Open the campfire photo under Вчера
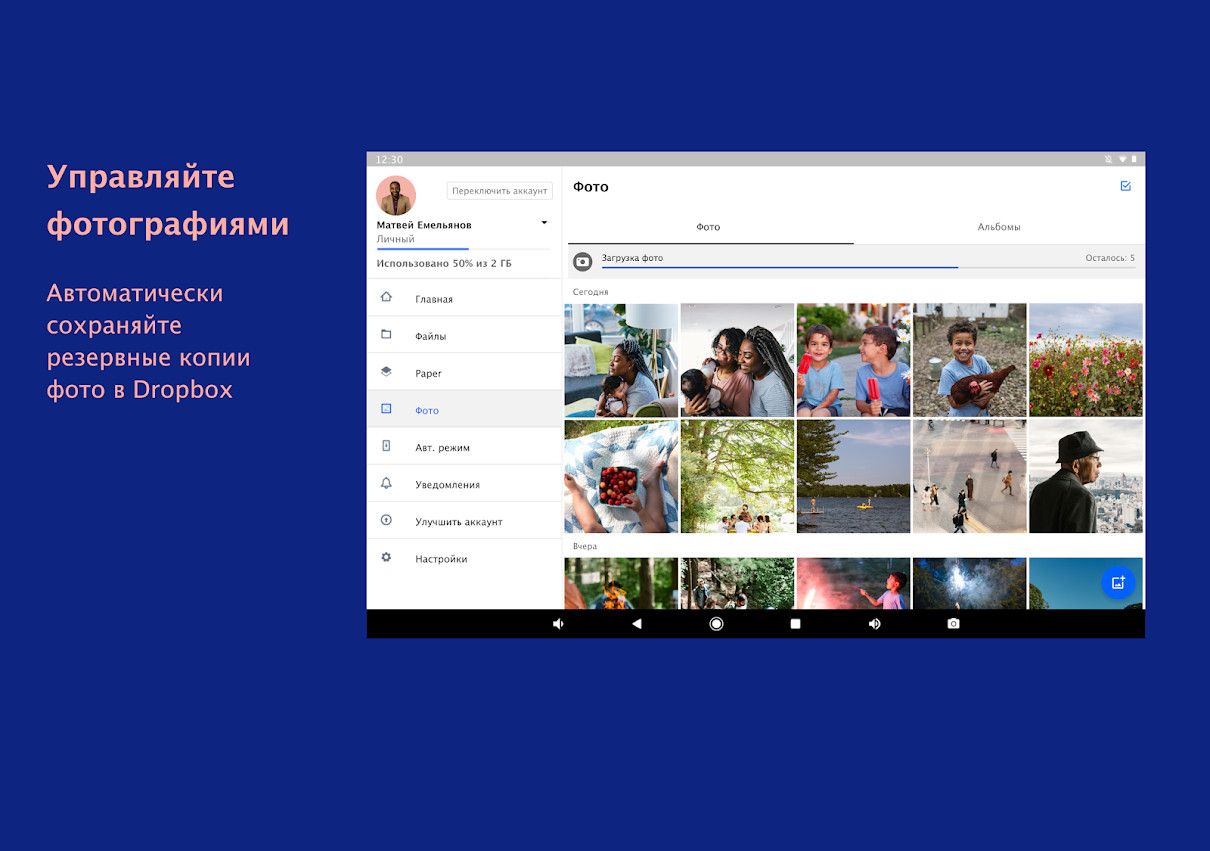This screenshot has height=851, width=1210. [x=621, y=583]
